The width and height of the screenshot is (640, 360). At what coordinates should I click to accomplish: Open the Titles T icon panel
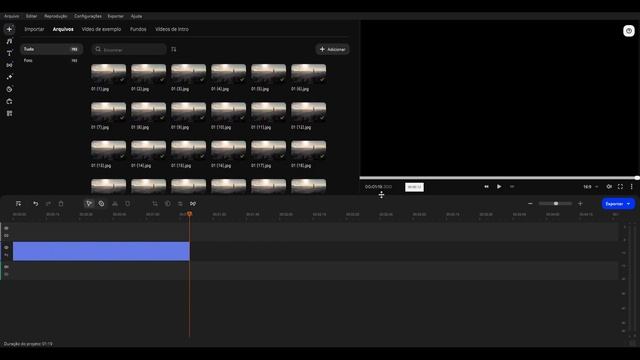coord(9,53)
